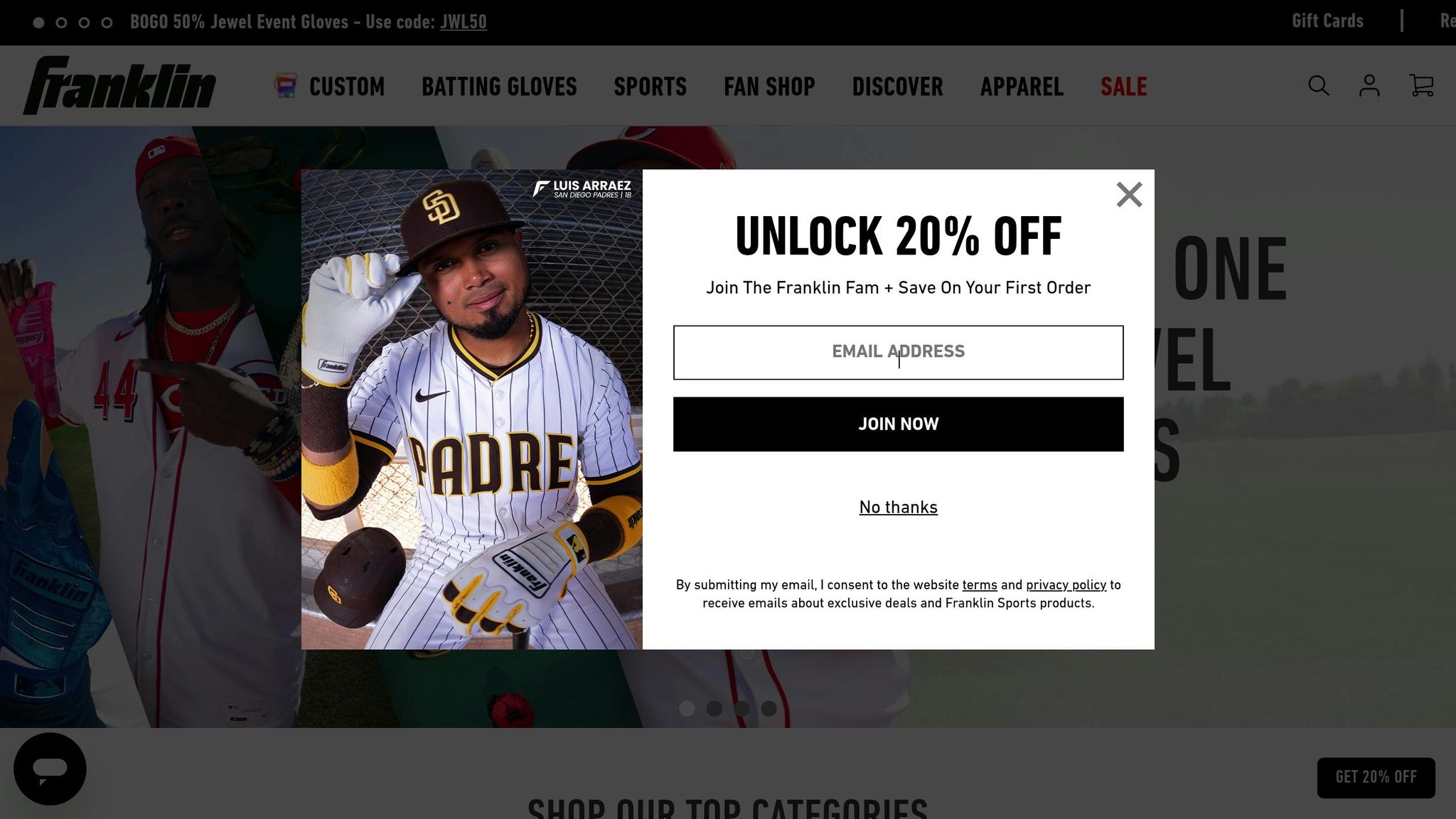Select the fourth announcement bar dot
1456x819 pixels.
pyautogui.click(x=107, y=23)
